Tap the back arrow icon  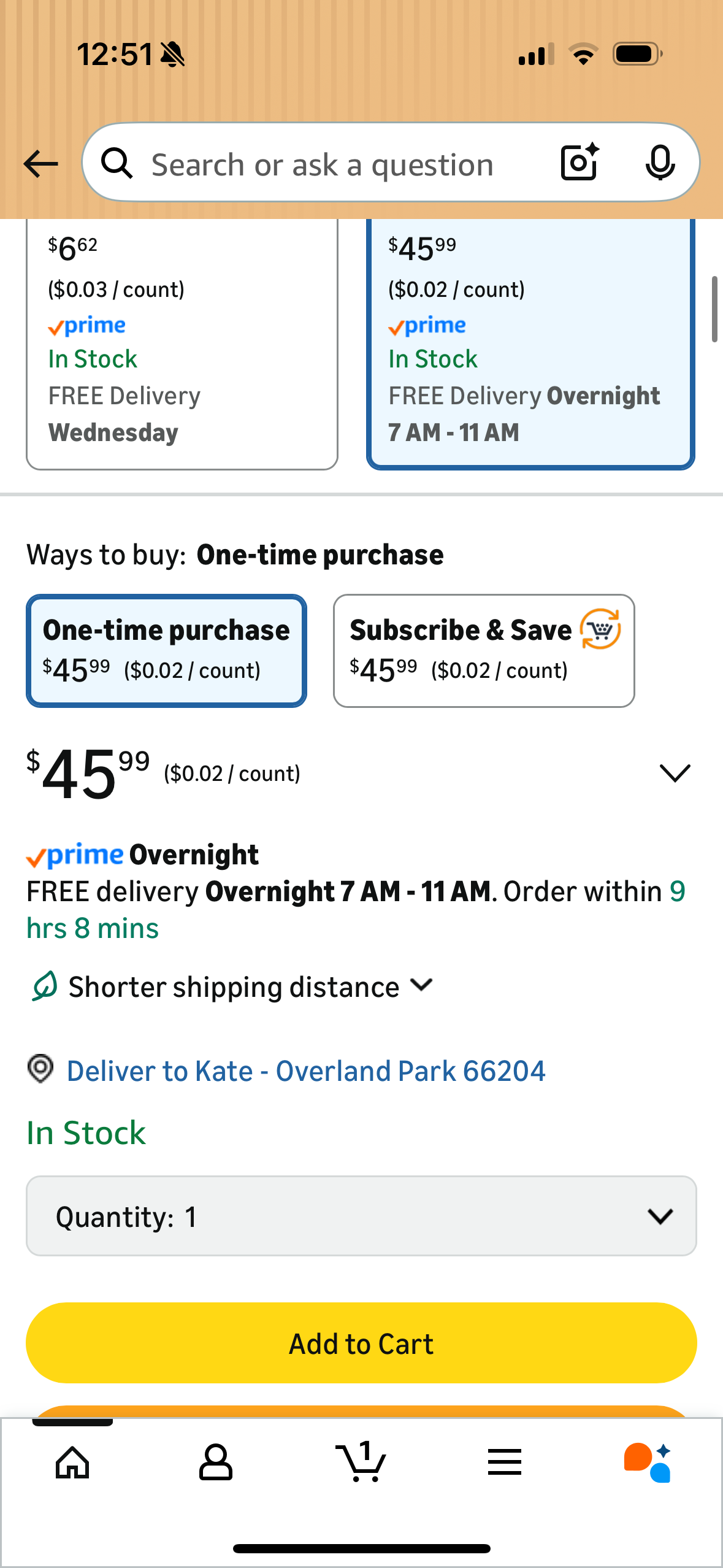click(x=40, y=164)
